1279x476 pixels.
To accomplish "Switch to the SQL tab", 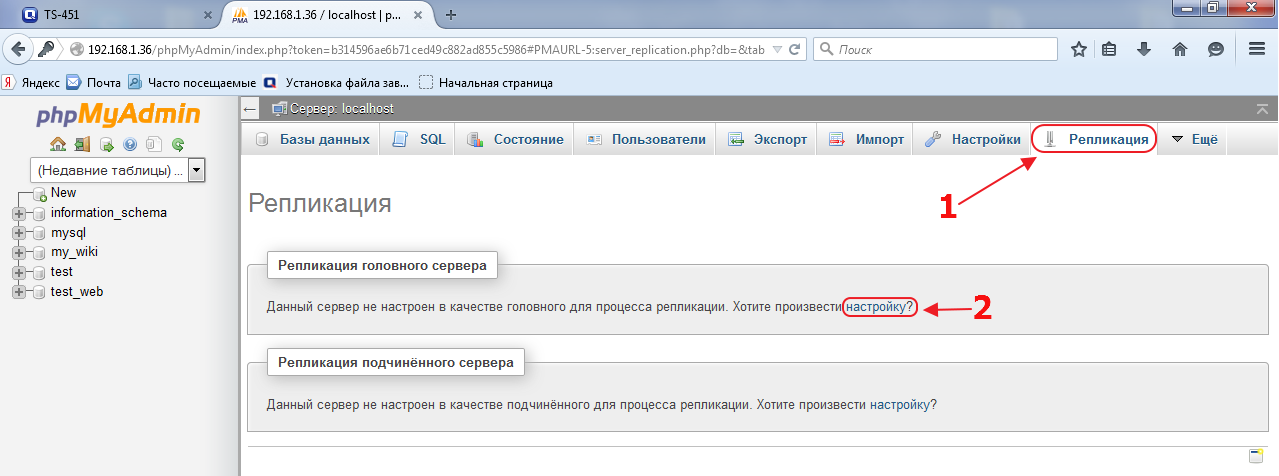I will point(418,140).
